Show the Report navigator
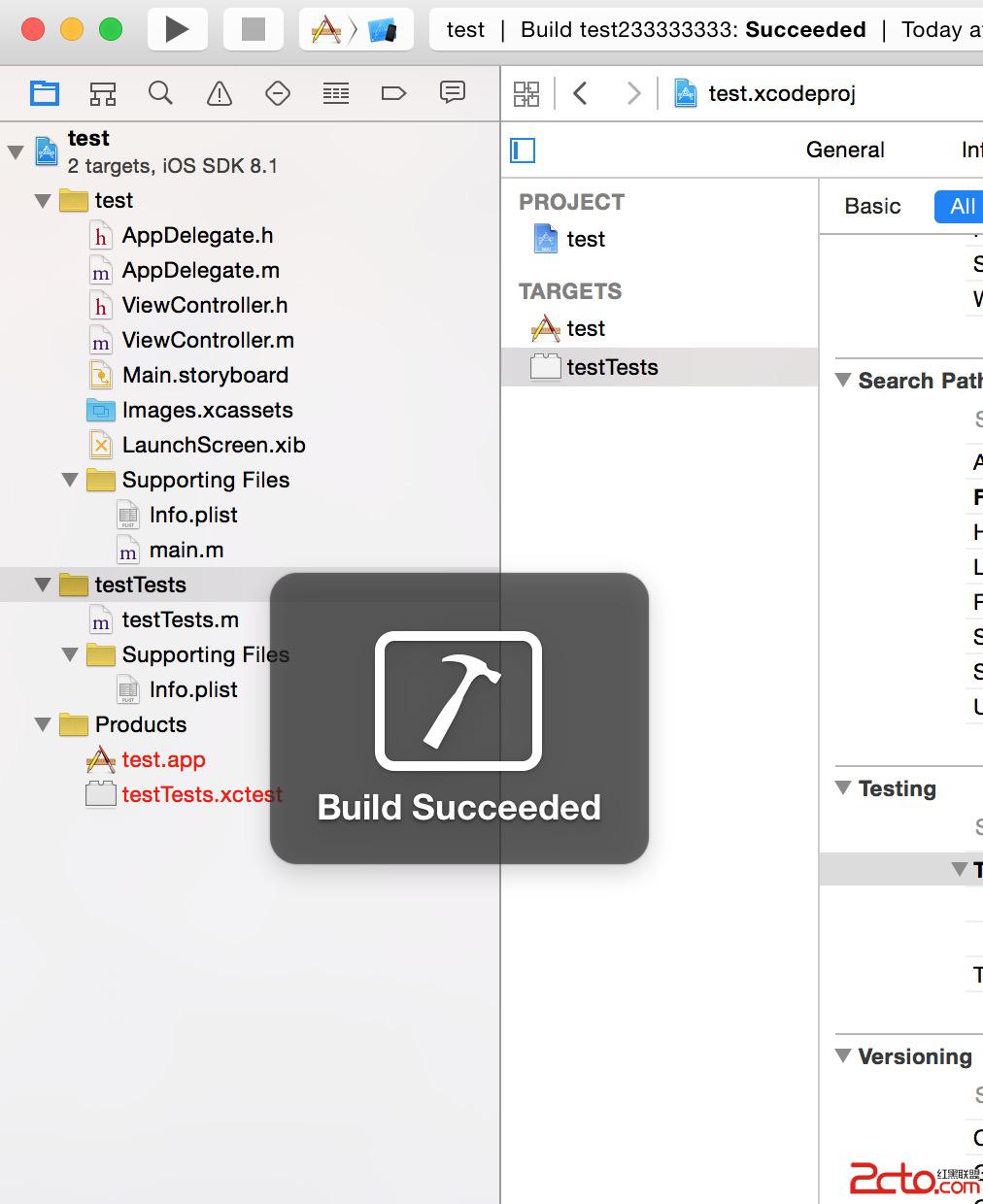Screen dimensions: 983x1204 (453, 92)
